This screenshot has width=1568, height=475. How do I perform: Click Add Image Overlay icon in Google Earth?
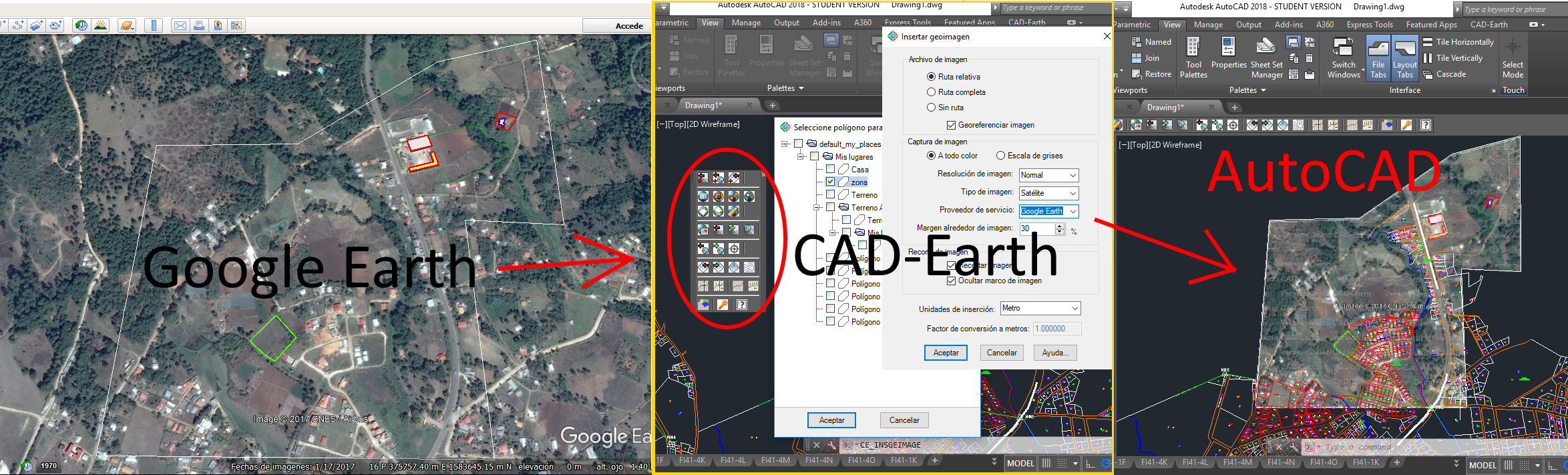[x=37, y=25]
